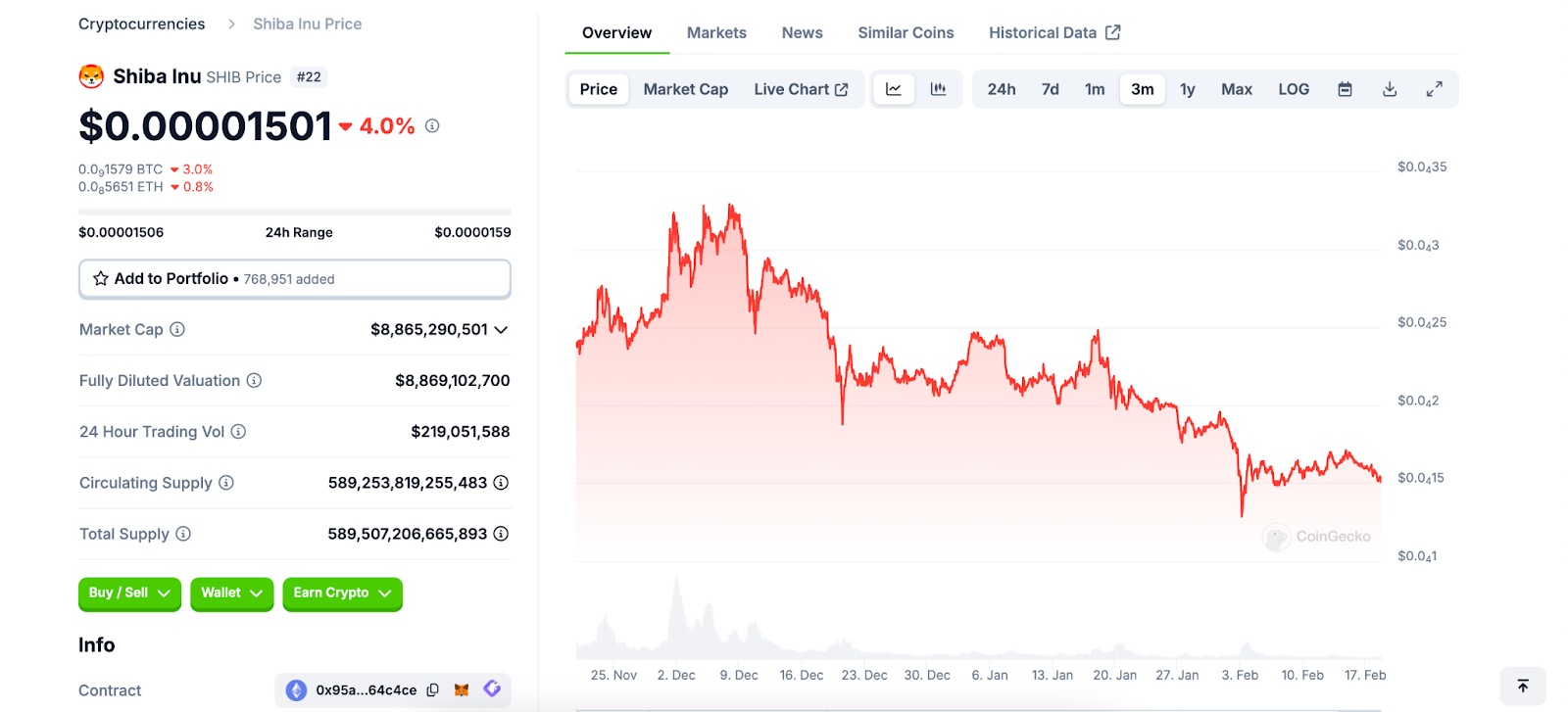Open info icon after circulating supply value
Image resolution: width=1568 pixels, height=712 pixels.
point(501,482)
